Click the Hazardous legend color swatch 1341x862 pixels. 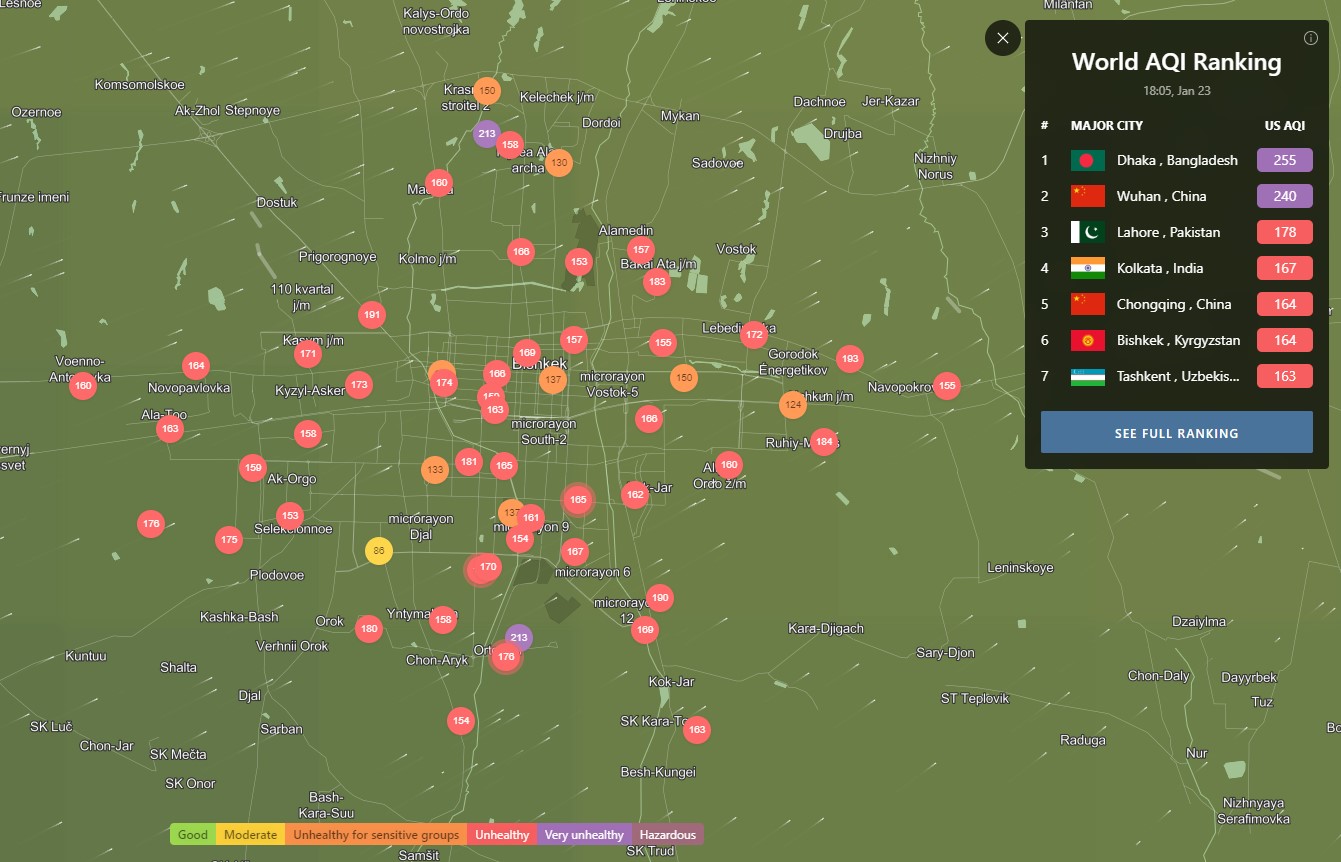pos(668,835)
